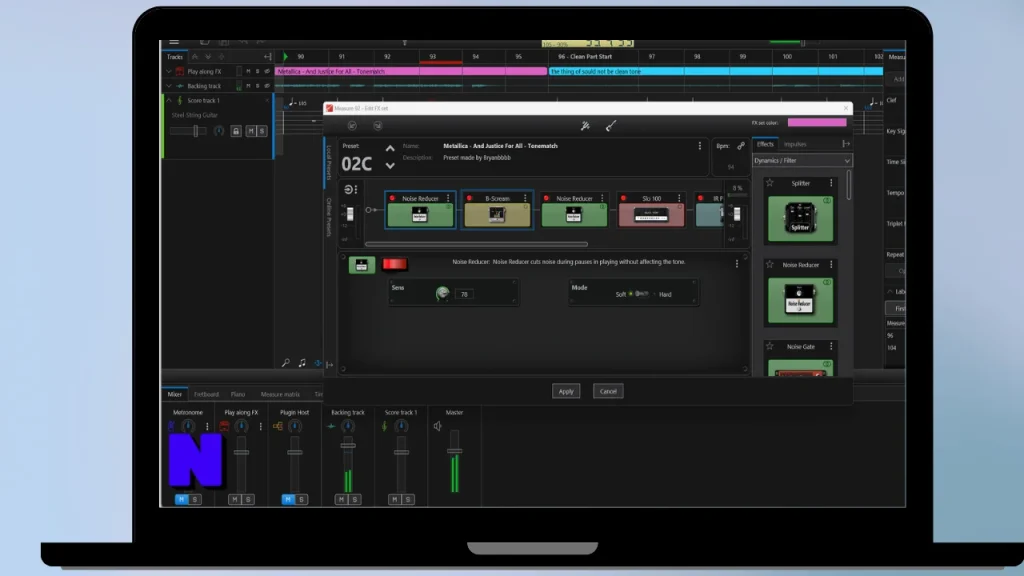Open the Local Presets side tab
This screenshot has width=1024, height=576.
328,161
